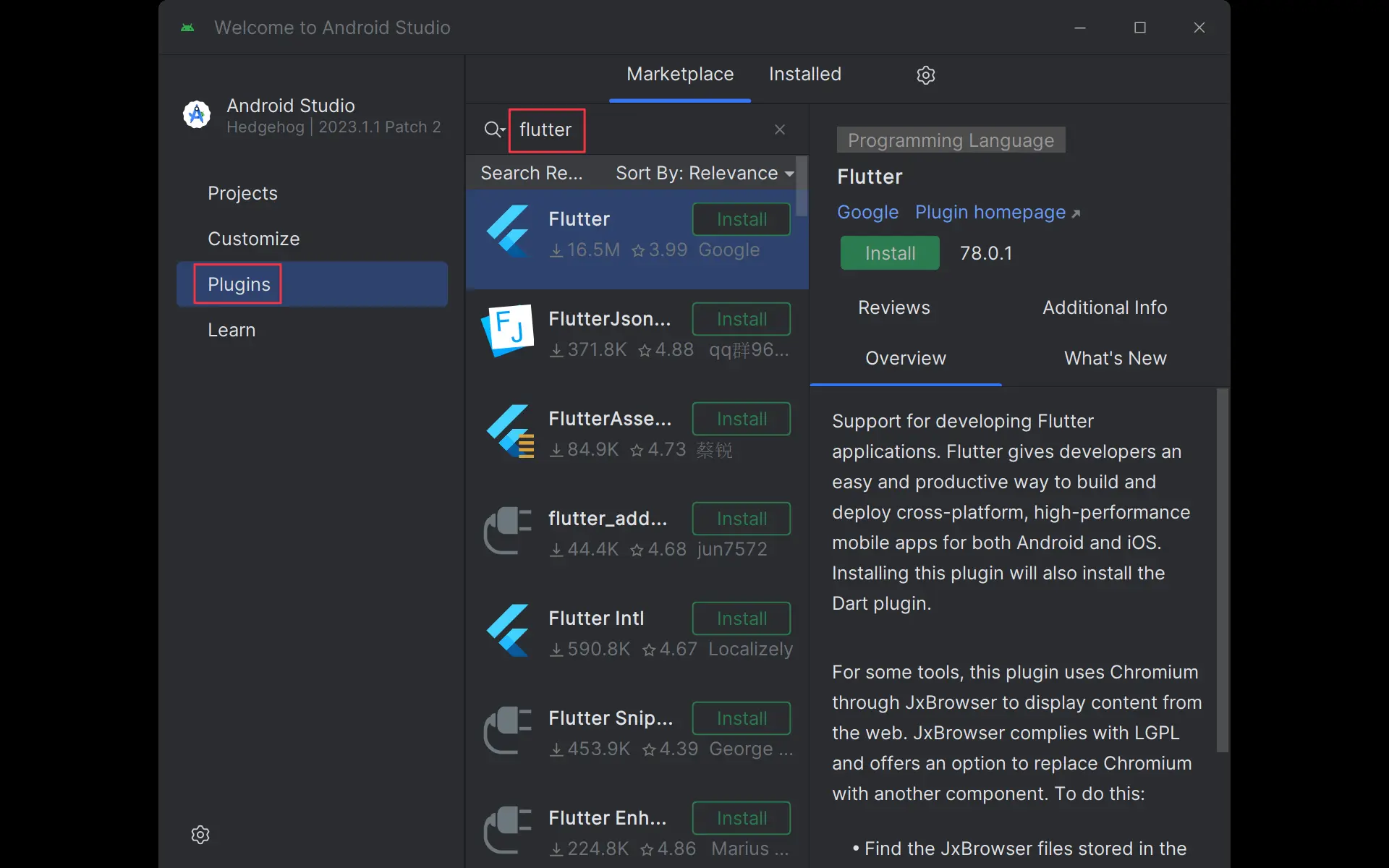This screenshot has width=1389, height=868.
Task: Expand Additional Info section
Action: click(1104, 307)
